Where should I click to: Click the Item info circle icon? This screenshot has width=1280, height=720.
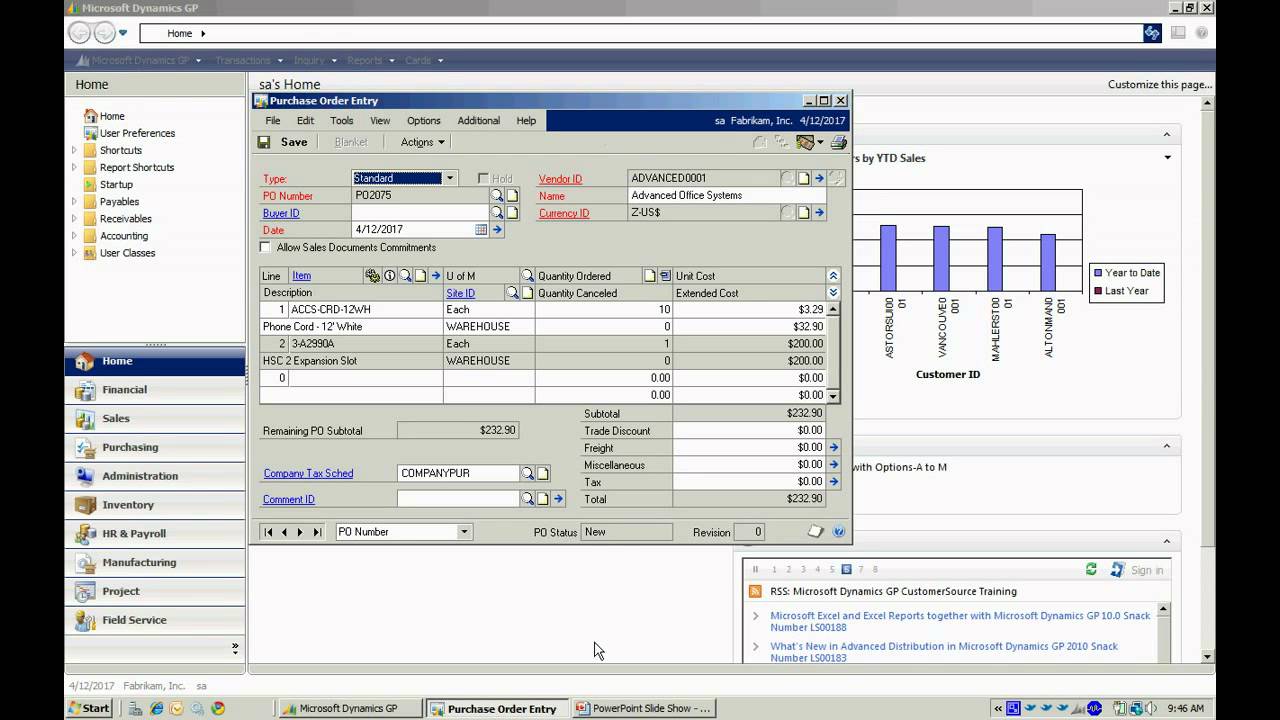389,276
